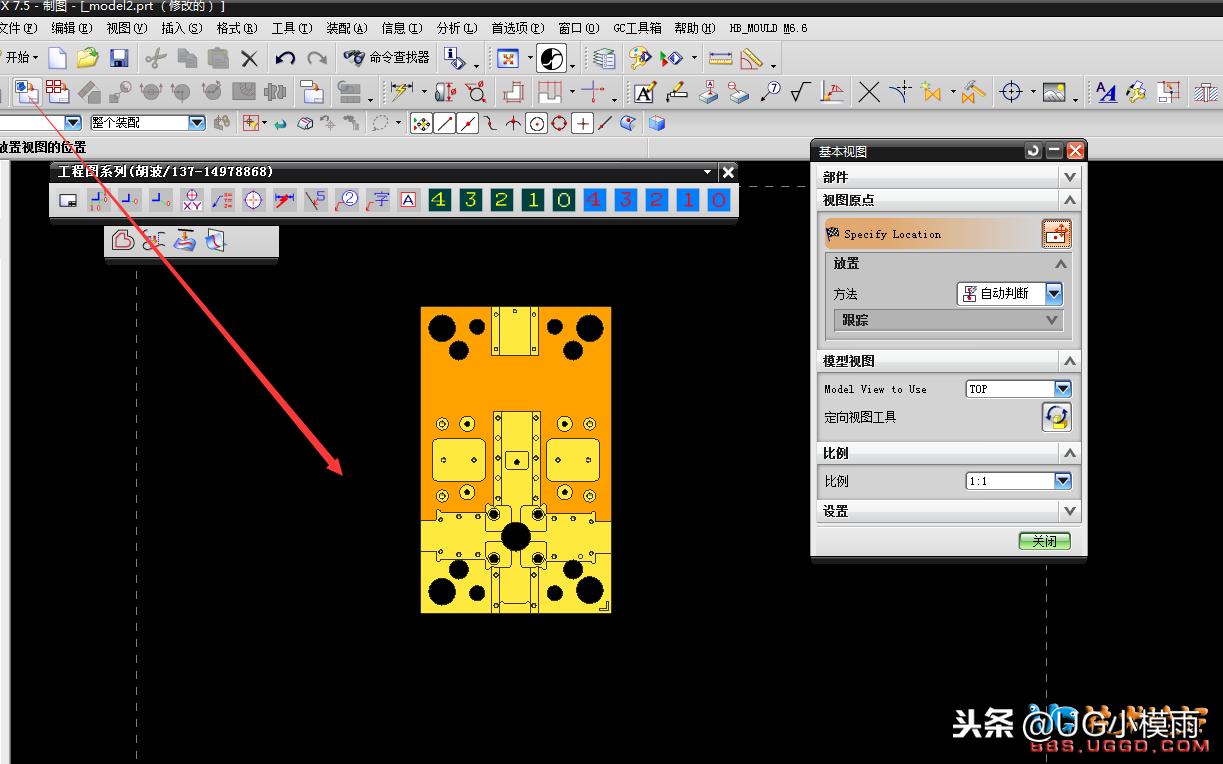1223x764 pixels.
Task: Open the 装配 menu
Action: (x=345, y=28)
